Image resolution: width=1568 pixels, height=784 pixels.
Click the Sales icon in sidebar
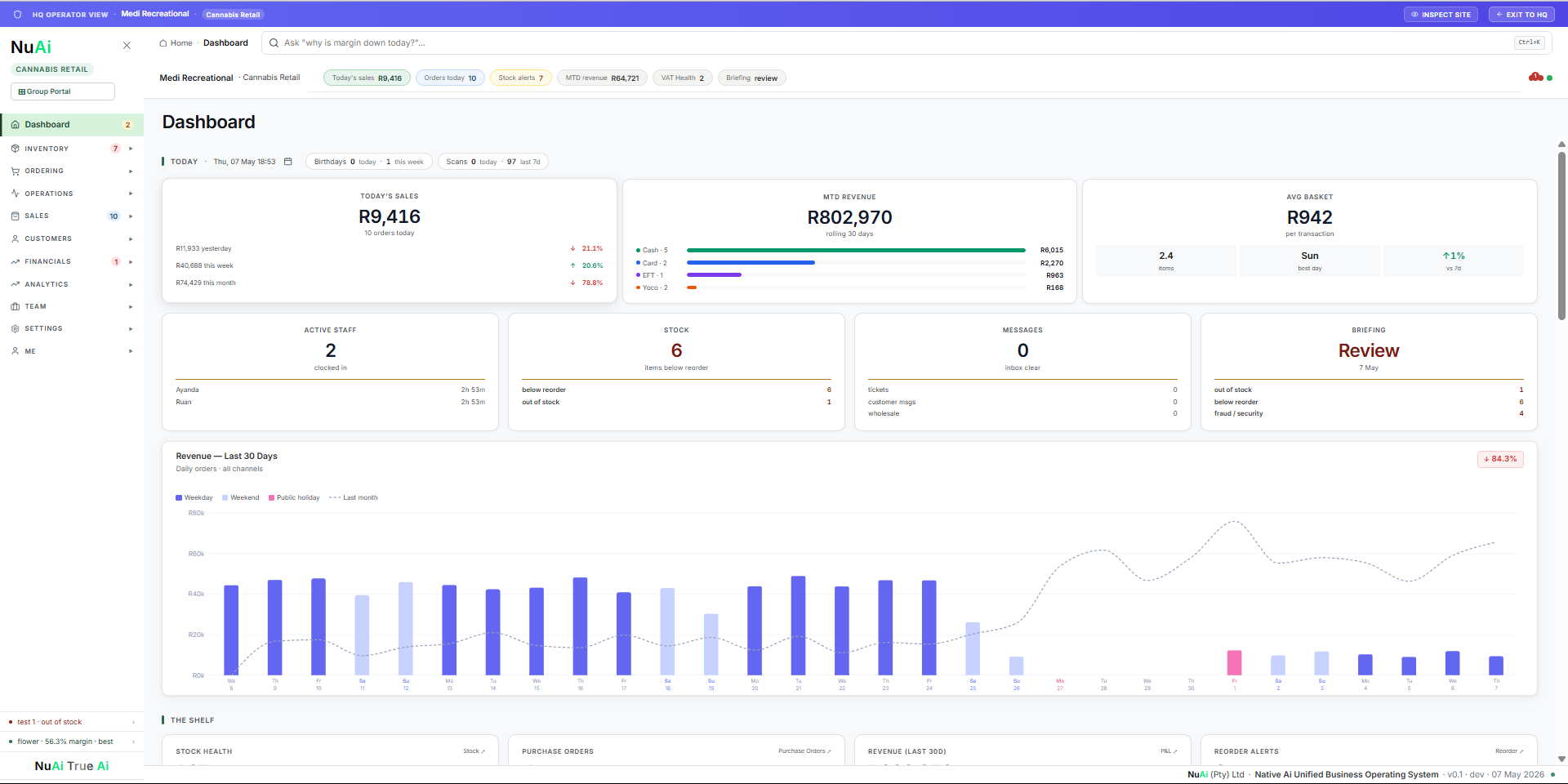(x=16, y=216)
